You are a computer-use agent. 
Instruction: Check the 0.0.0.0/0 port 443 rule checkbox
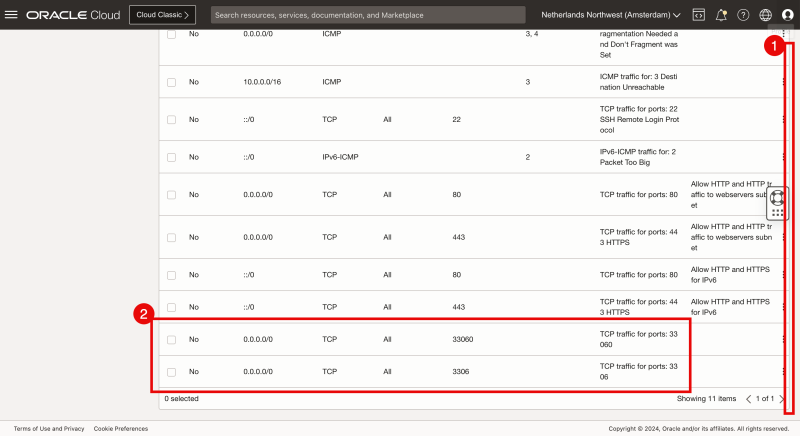pyautogui.click(x=171, y=238)
